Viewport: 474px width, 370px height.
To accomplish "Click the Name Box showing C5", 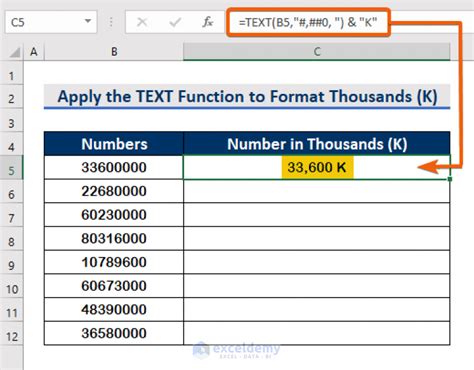I will click(51, 22).
